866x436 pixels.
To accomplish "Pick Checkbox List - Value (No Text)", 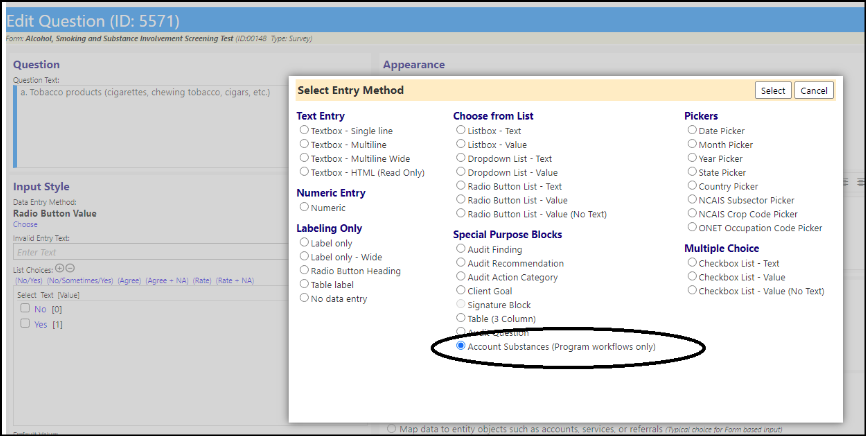I will [692, 290].
